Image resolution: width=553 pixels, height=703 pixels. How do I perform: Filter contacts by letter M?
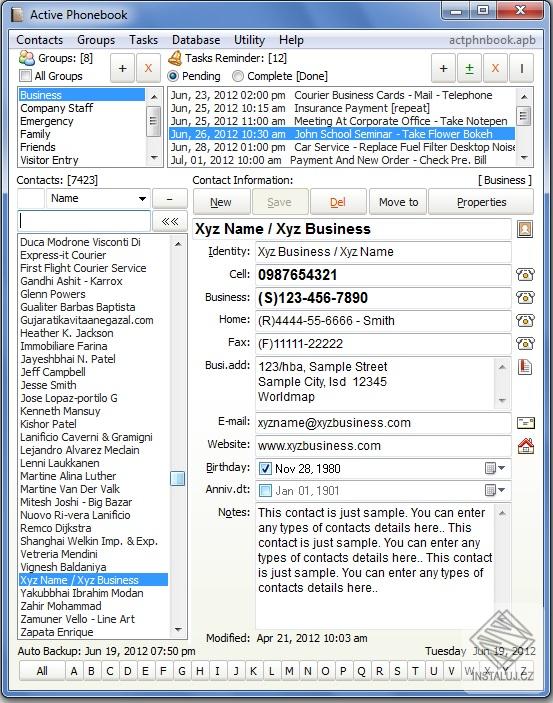(289, 671)
